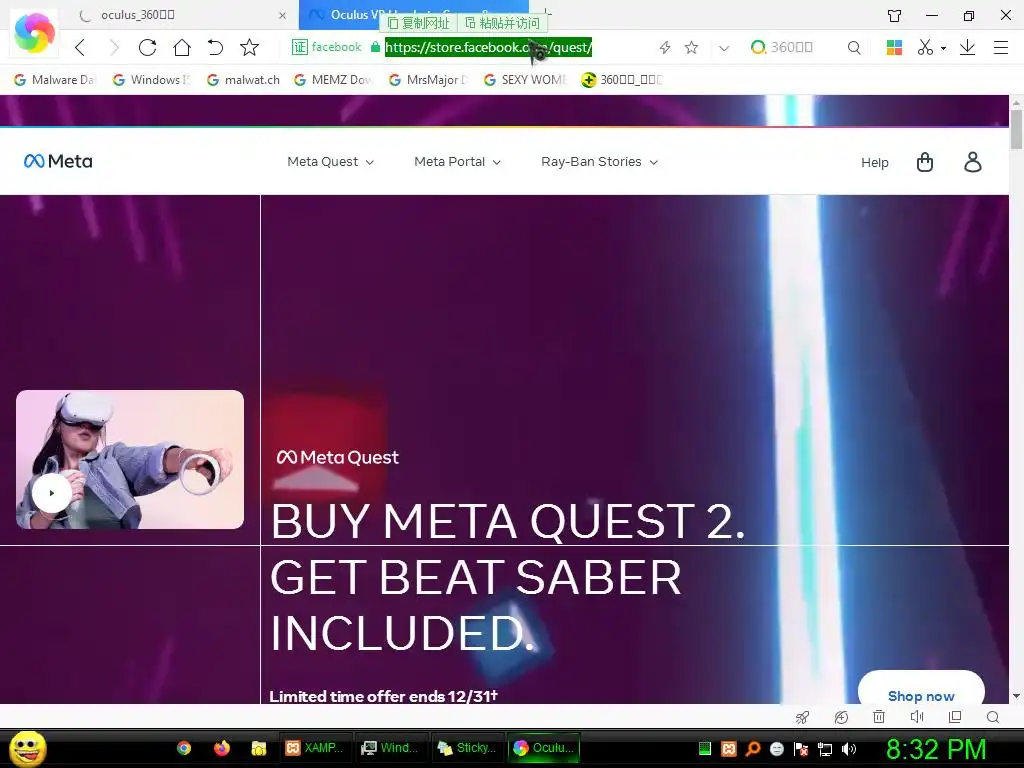Viewport: 1024px width, 768px height.
Task: Open the 360 bookmark with yellow icon
Action: (622, 80)
